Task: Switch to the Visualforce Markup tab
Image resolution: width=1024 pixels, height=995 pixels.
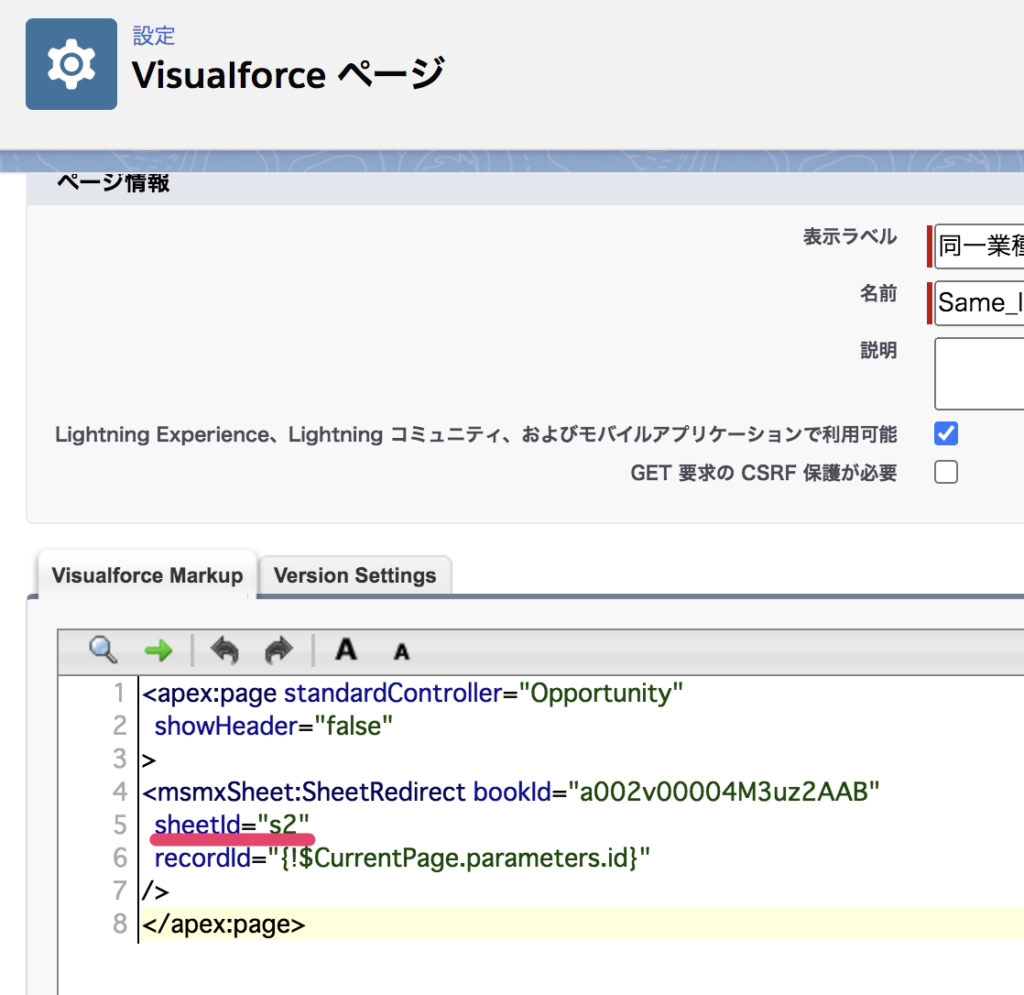Action: [147, 575]
